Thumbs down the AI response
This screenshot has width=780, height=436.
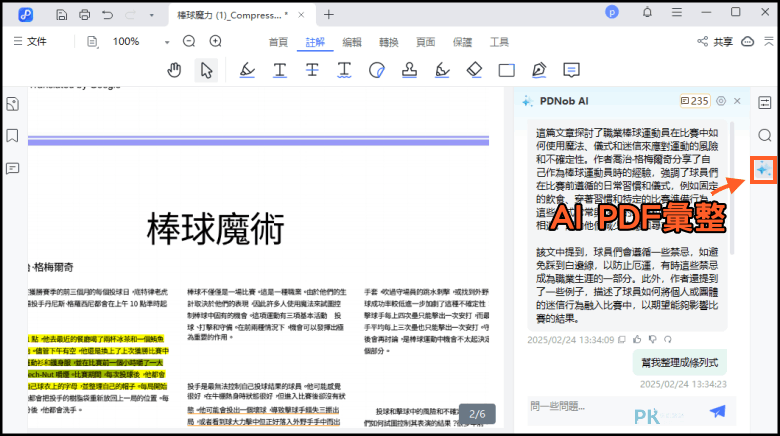653,339
